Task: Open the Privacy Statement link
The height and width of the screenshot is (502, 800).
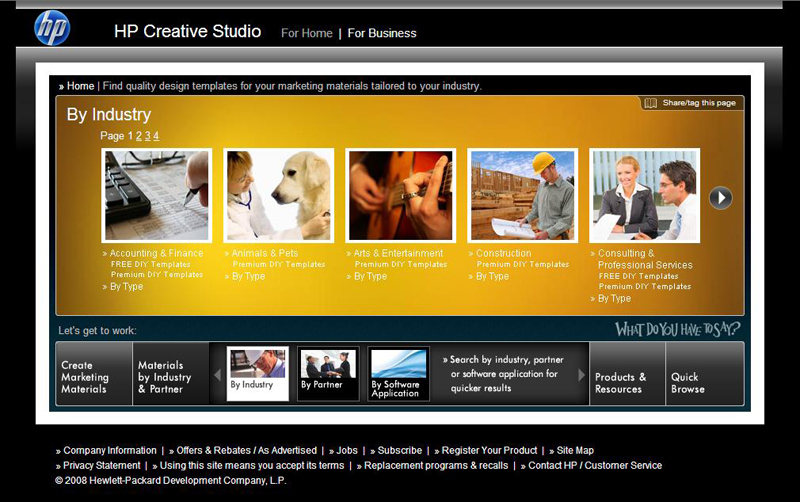Action: pos(102,465)
